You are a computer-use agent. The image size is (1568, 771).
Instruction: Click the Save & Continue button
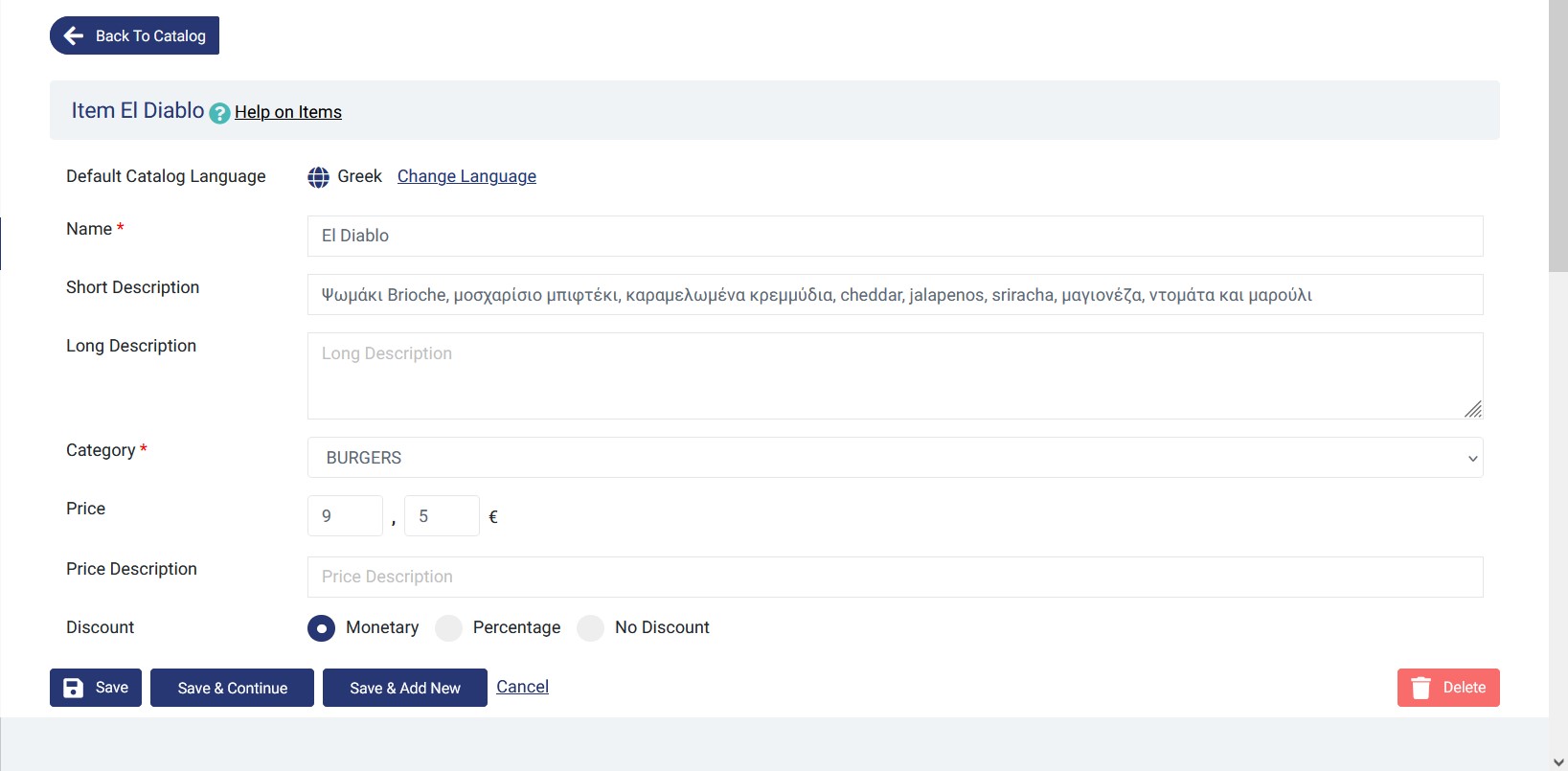232,688
